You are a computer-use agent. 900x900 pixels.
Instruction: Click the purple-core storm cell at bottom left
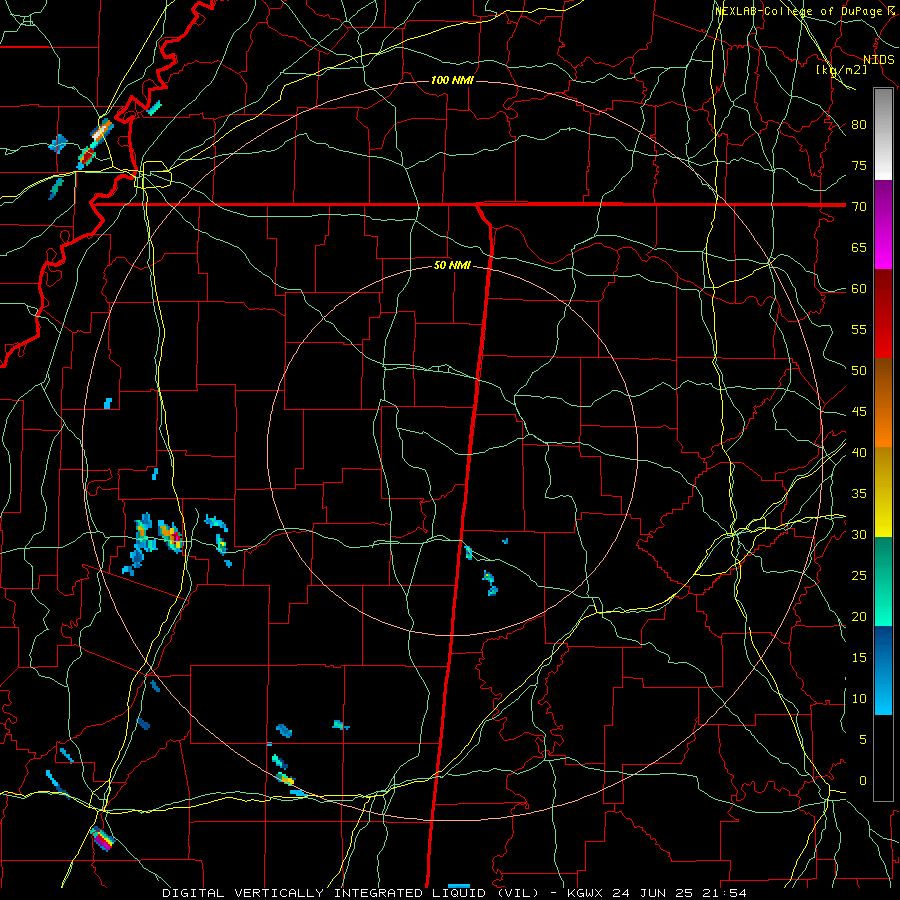[103, 840]
